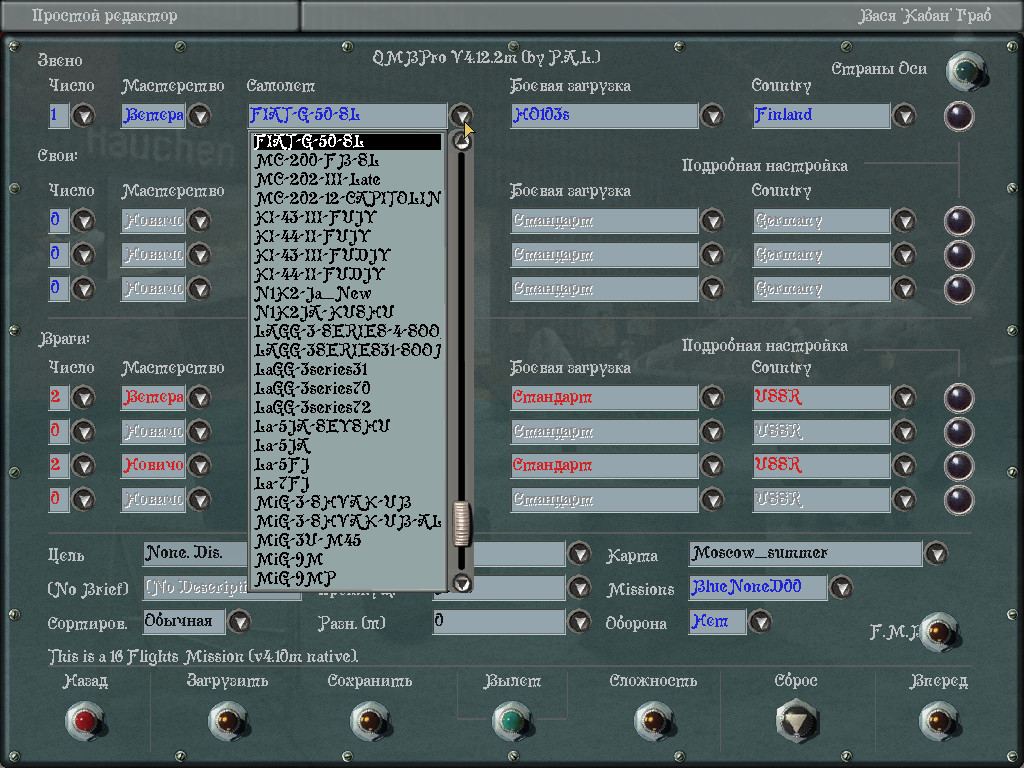Open the player Число count dropdown
The width and height of the screenshot is (1024, 768).
[84, 116]
